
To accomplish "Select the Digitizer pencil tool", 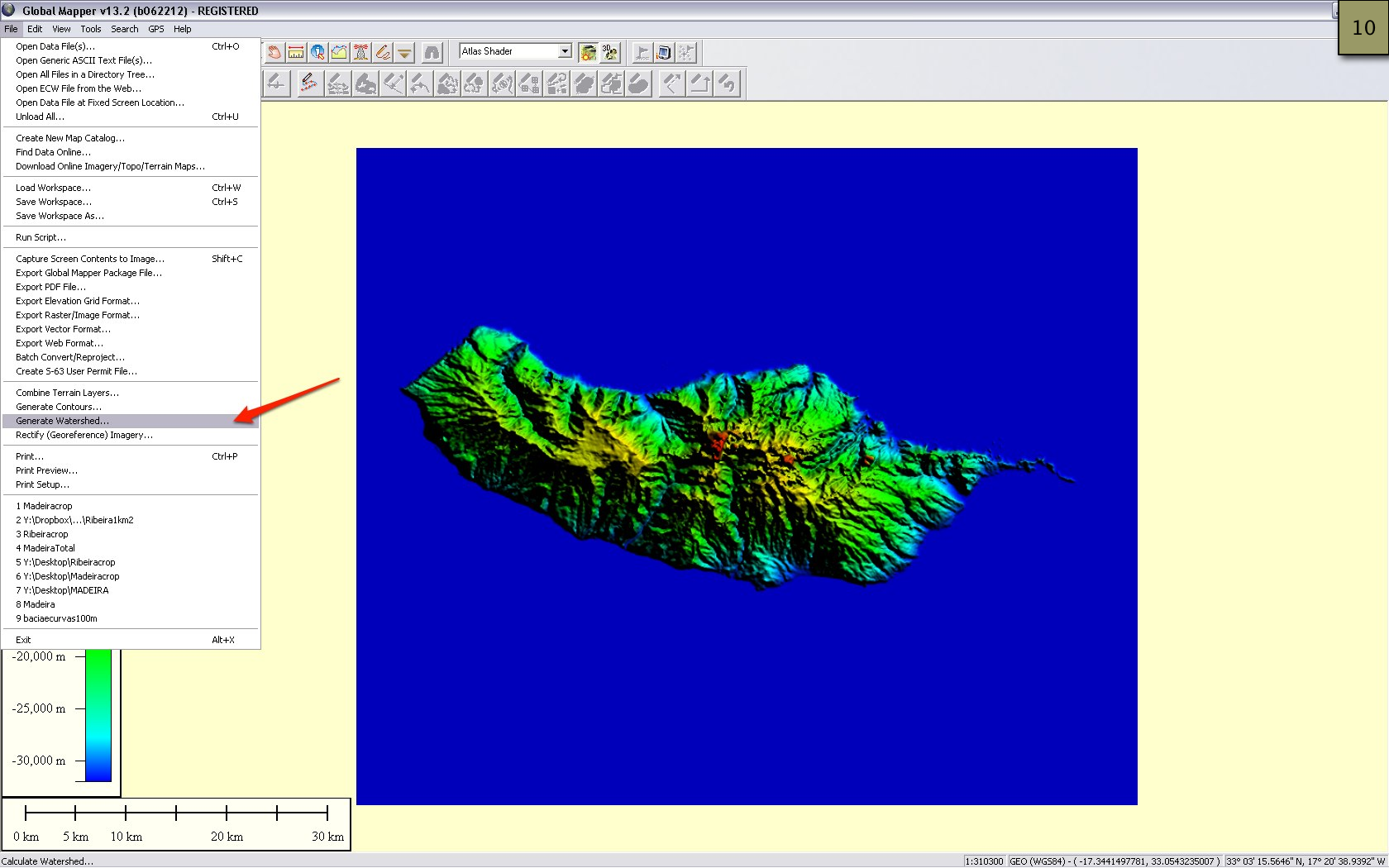I will [382, 52].
